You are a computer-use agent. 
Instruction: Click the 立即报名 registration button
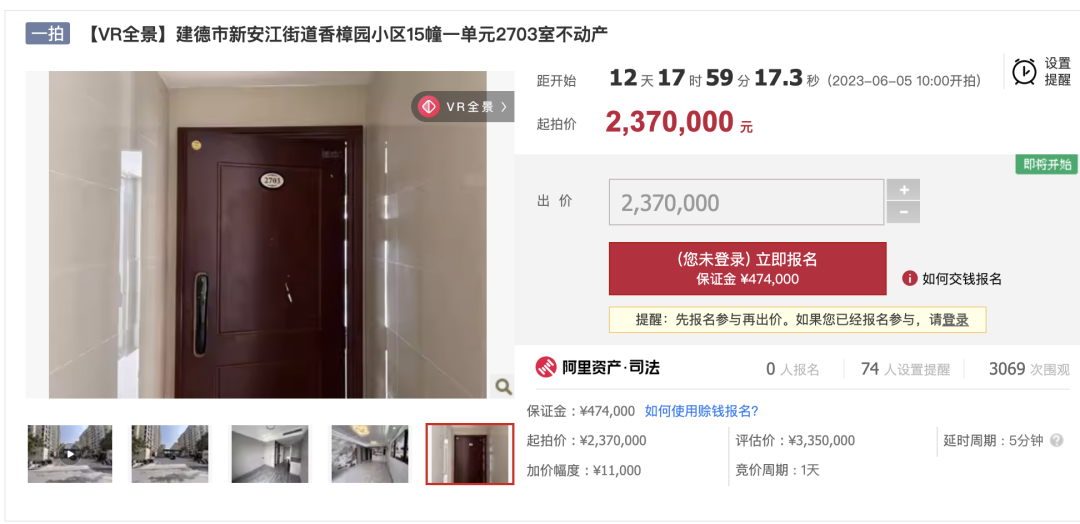point(747,269)
